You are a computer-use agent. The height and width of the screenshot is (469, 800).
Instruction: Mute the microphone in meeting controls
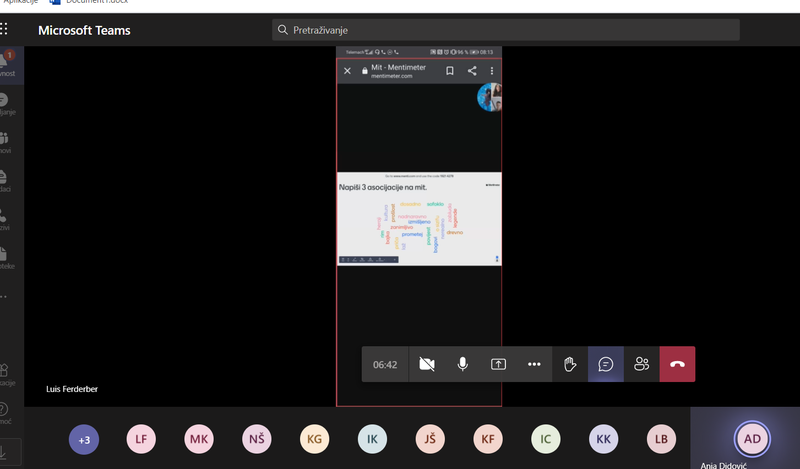pos(462,364)
